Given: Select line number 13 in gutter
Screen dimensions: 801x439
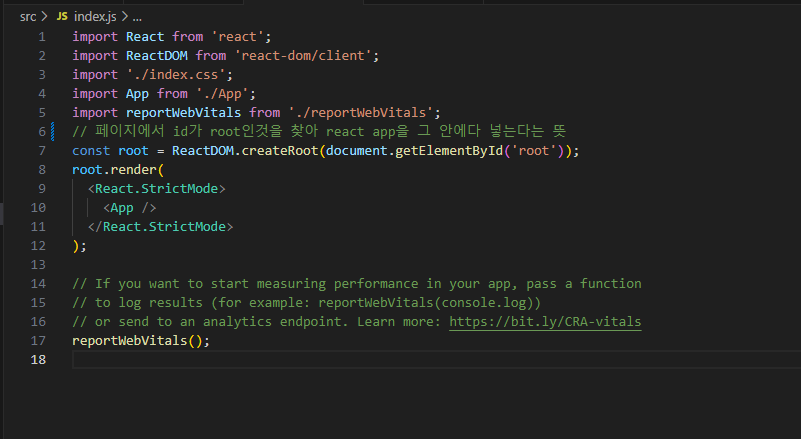Looking at the screenshot, I should pyautogui.click(x=38, y=265).
